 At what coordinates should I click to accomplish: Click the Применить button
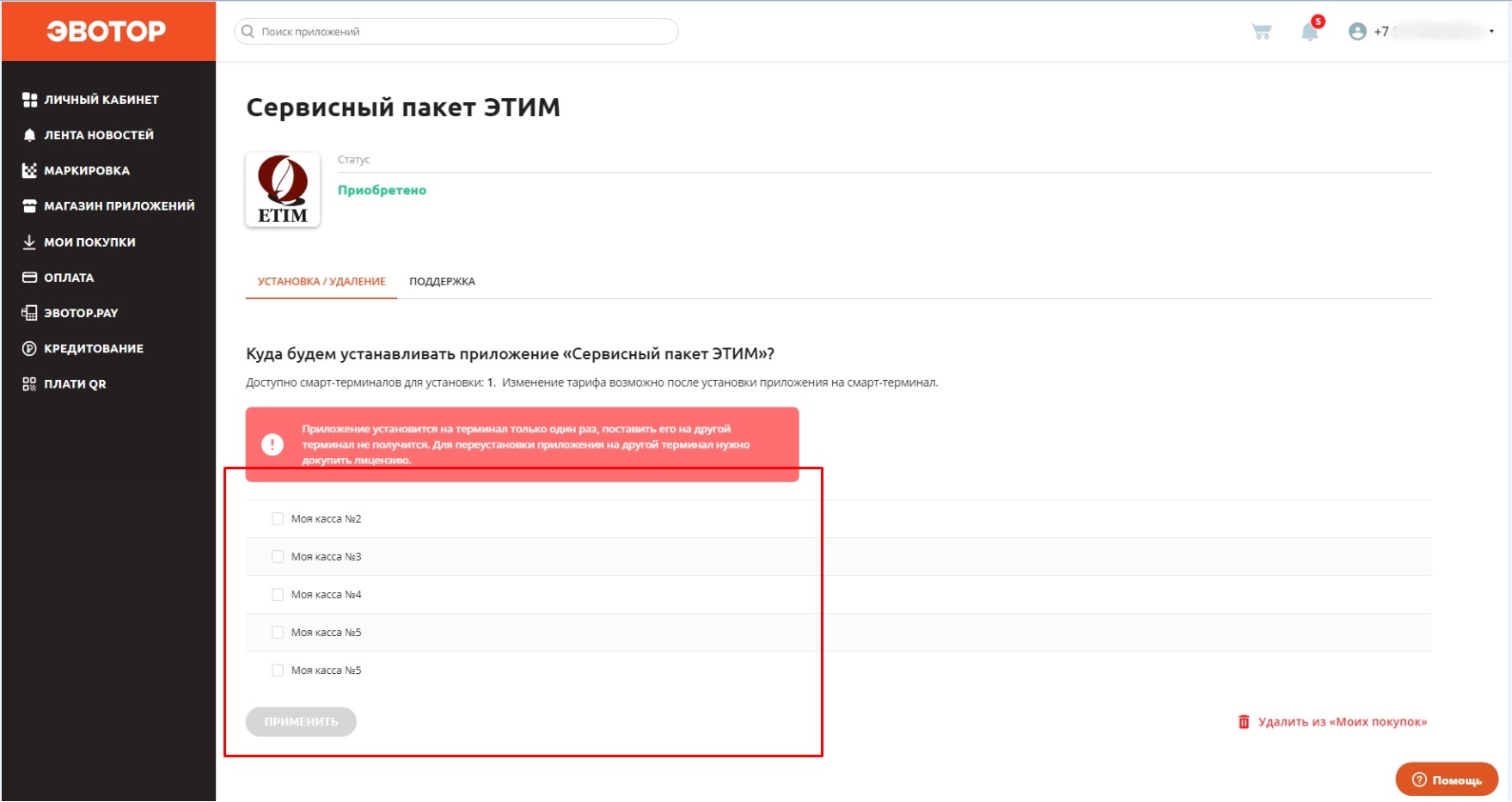(301, 721)
